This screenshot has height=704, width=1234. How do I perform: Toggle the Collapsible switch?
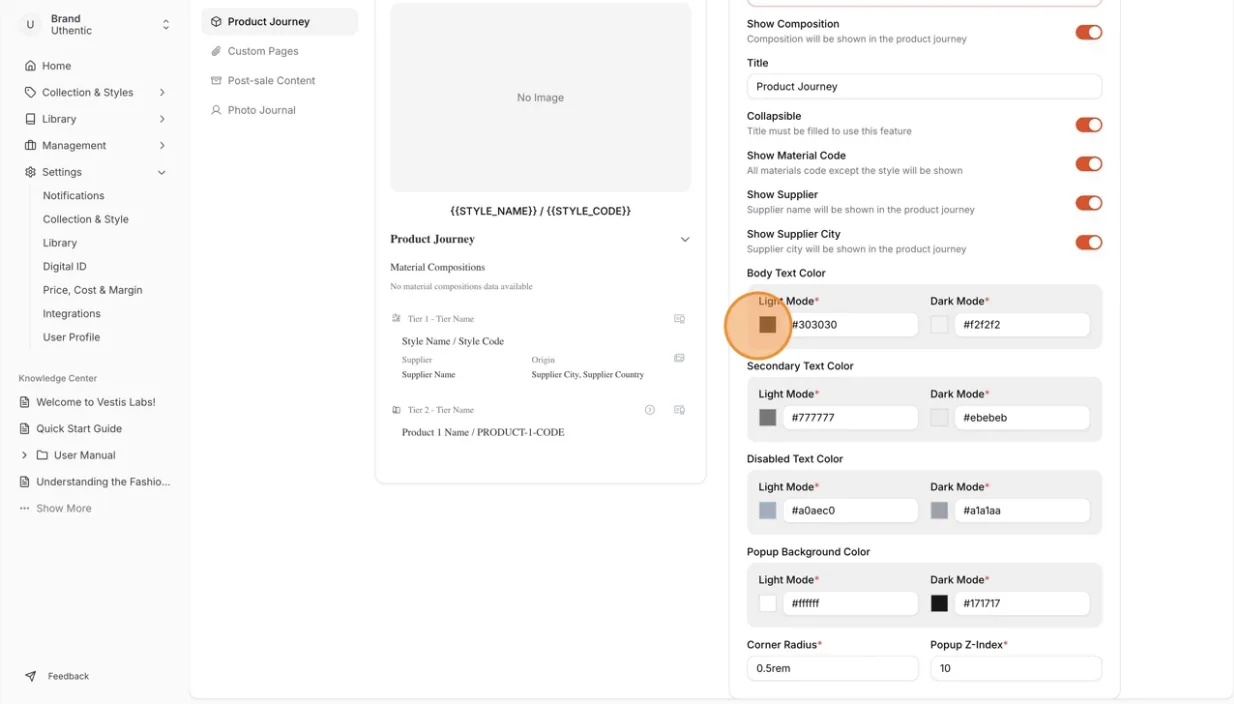tap(1088, 125)
